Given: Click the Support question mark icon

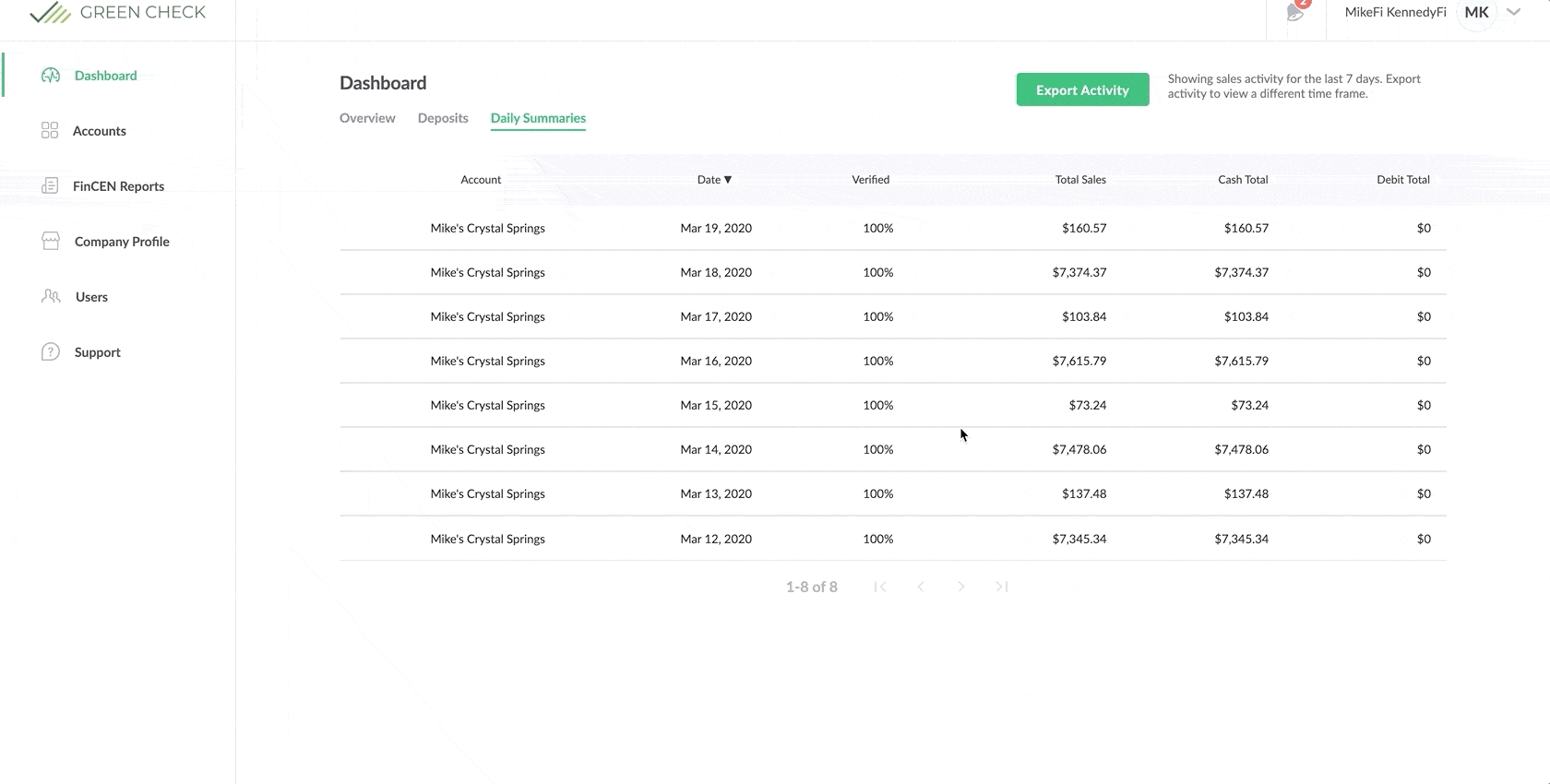Looking at the screenshot, I should pyautogui.click(x=51, y=352).
